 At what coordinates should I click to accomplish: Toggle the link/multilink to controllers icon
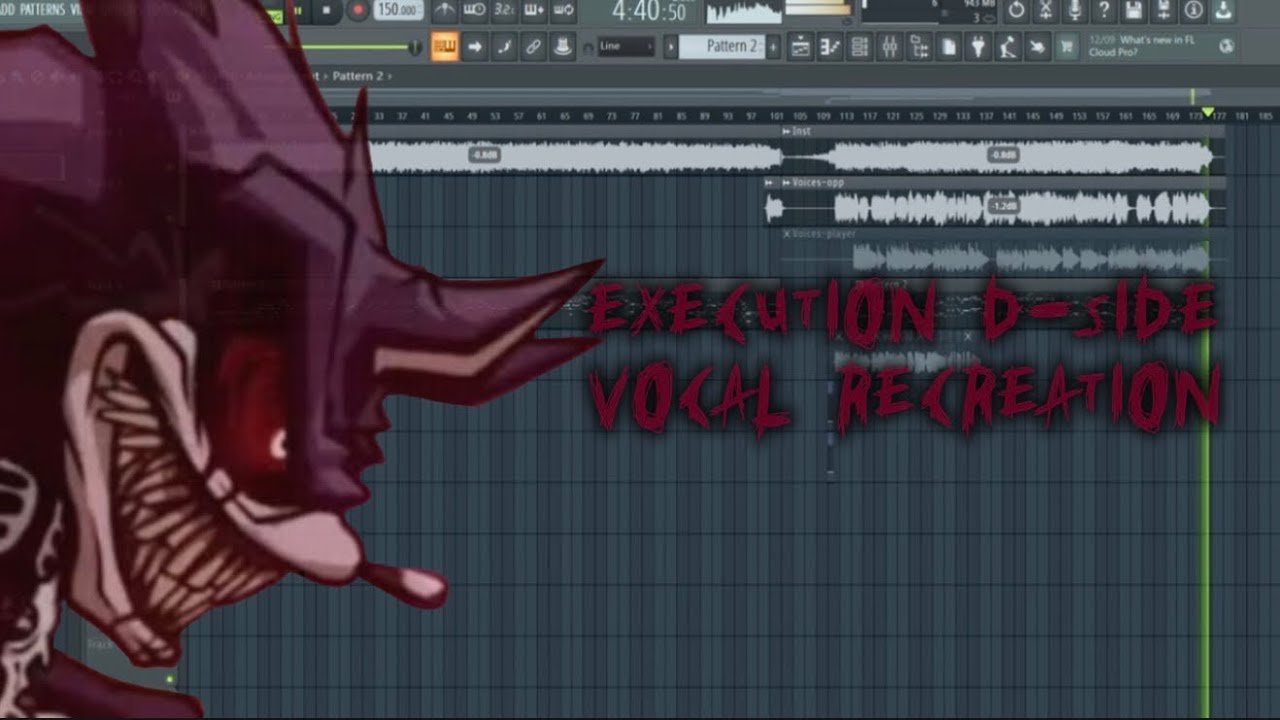point(534,46)
